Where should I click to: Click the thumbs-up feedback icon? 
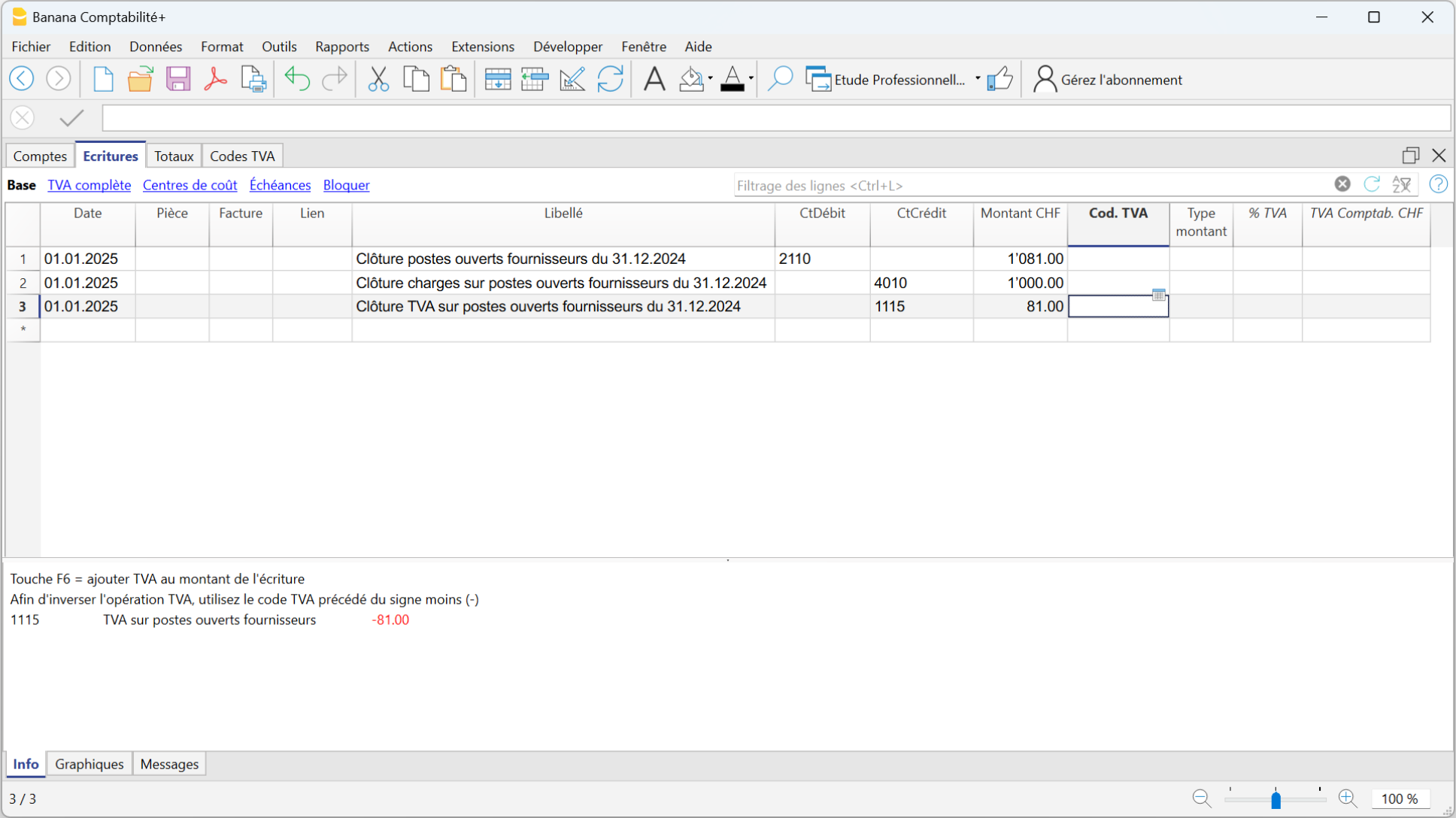(x=999, y=79)
